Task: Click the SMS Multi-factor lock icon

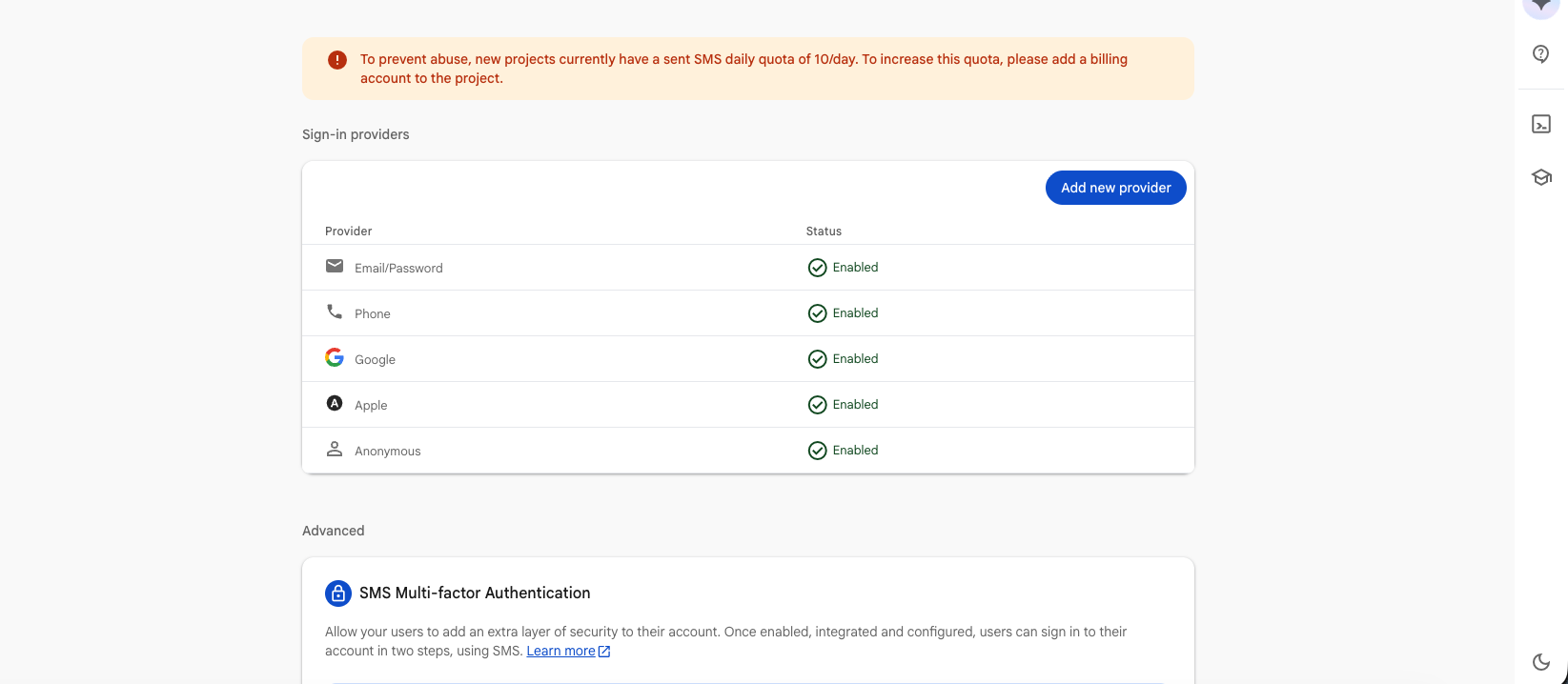Action: click(x=338, y=593)
